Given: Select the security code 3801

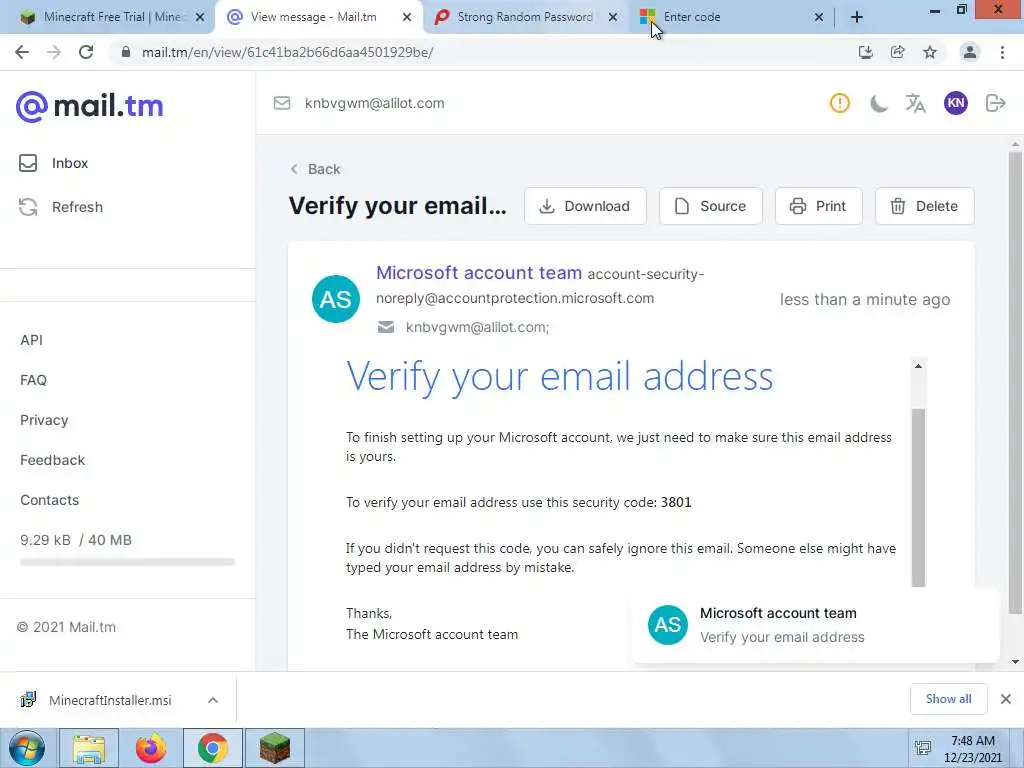Looking at the screenshot, I should [676, 502].
